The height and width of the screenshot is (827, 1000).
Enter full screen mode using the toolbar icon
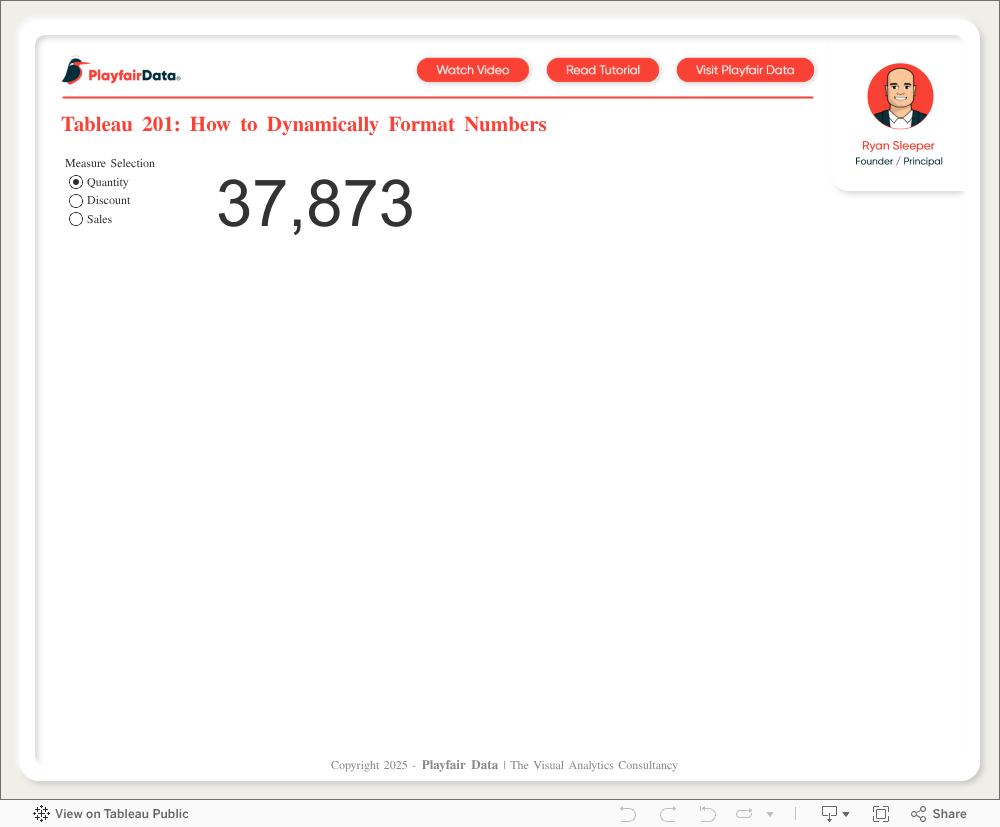881,814
